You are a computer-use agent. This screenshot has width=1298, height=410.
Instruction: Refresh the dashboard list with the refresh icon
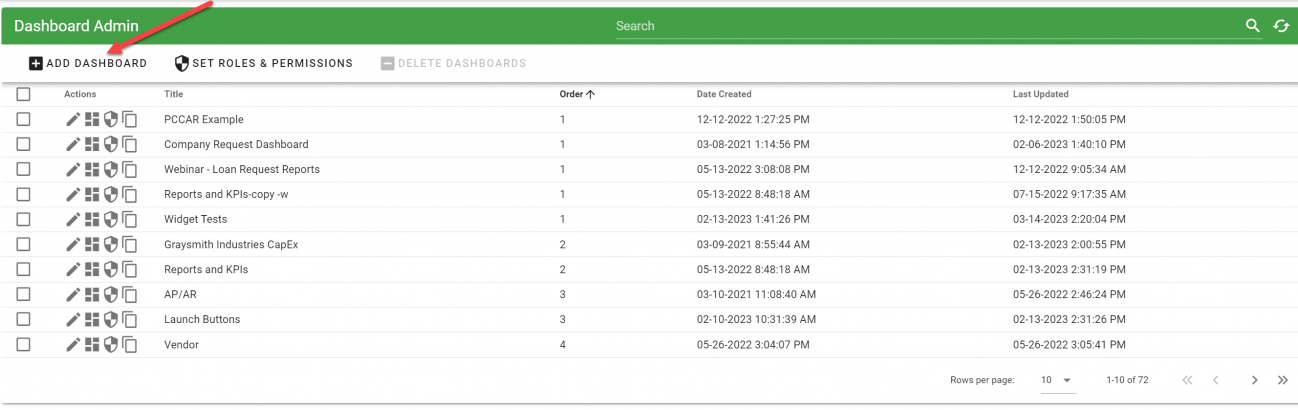coord(1281,26)
